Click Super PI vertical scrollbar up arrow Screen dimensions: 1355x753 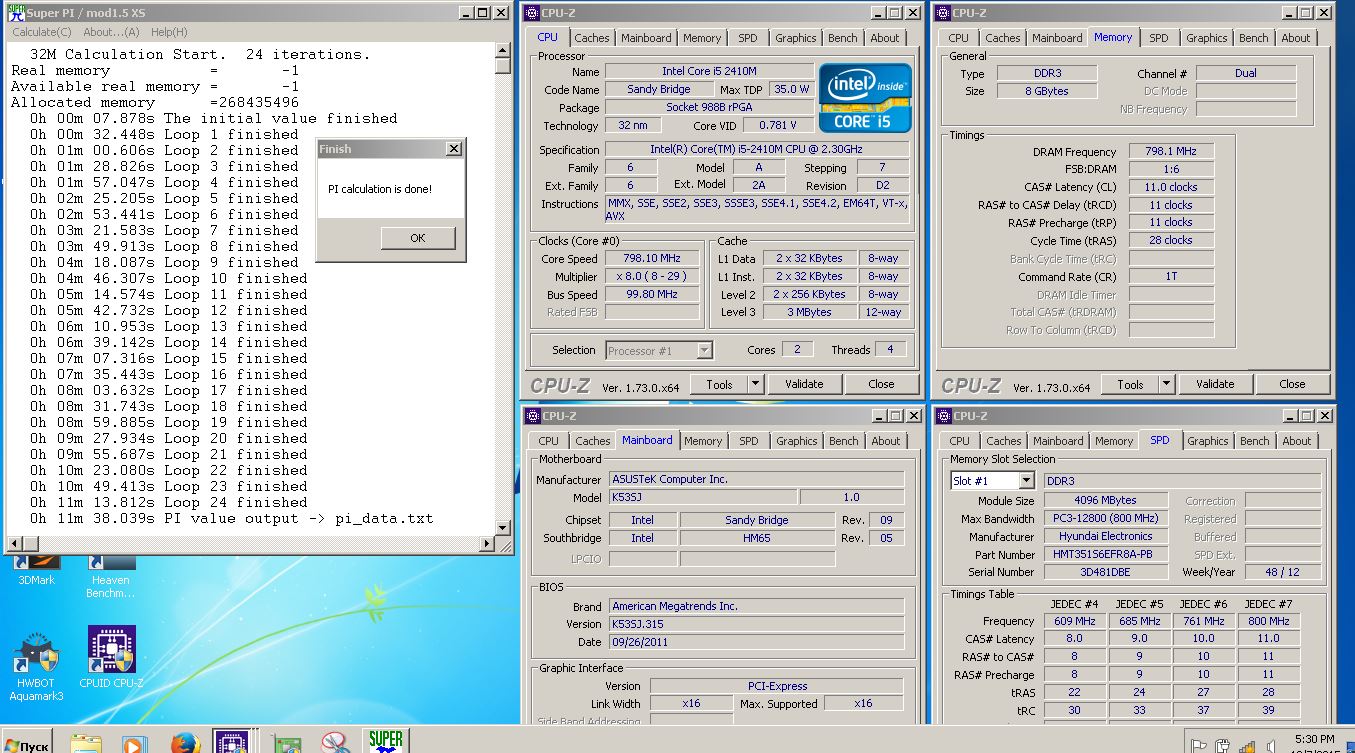pyautogui.click(x=503, y=50)
